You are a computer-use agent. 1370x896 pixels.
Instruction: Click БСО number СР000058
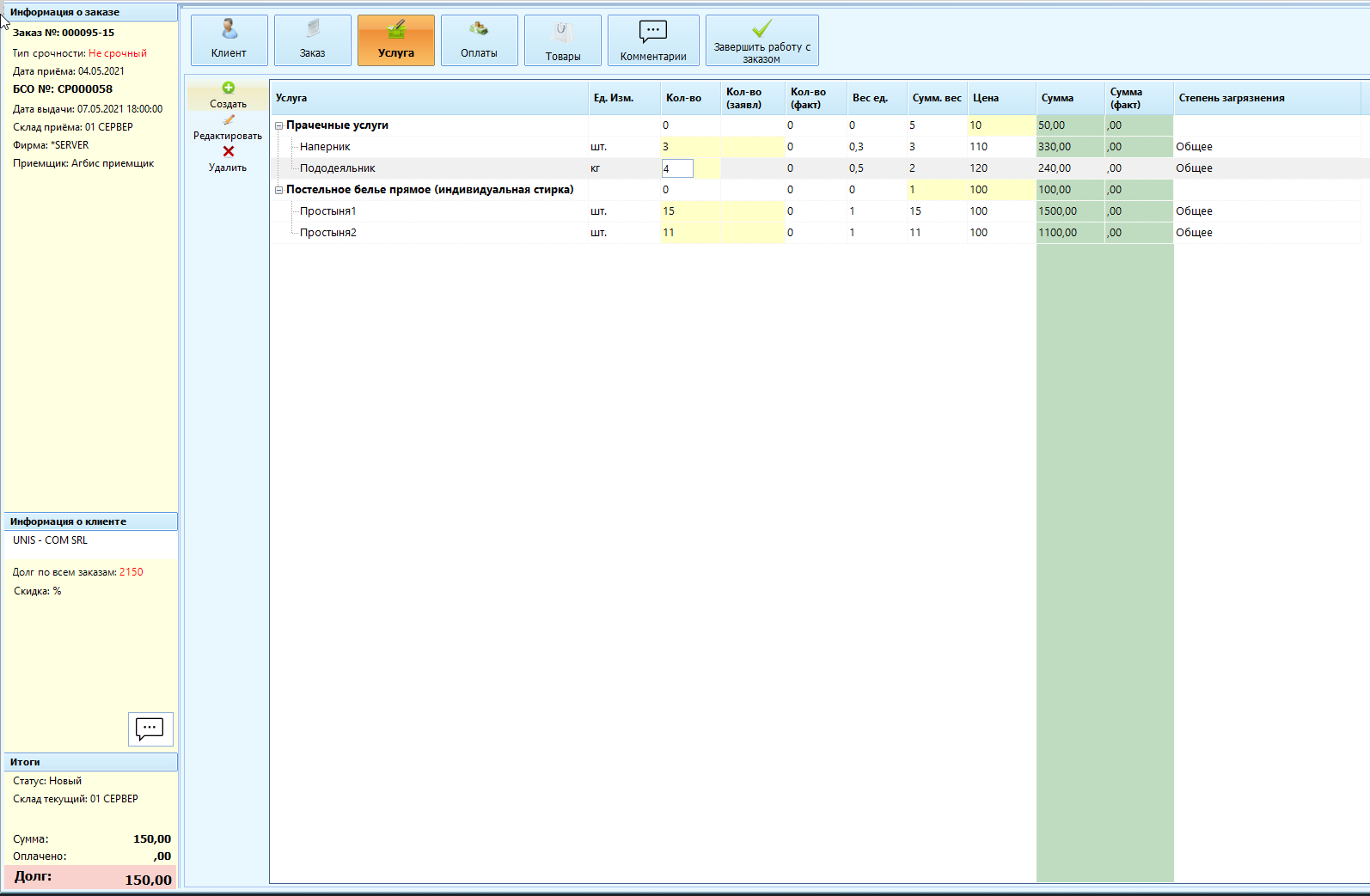coord(85,89)
